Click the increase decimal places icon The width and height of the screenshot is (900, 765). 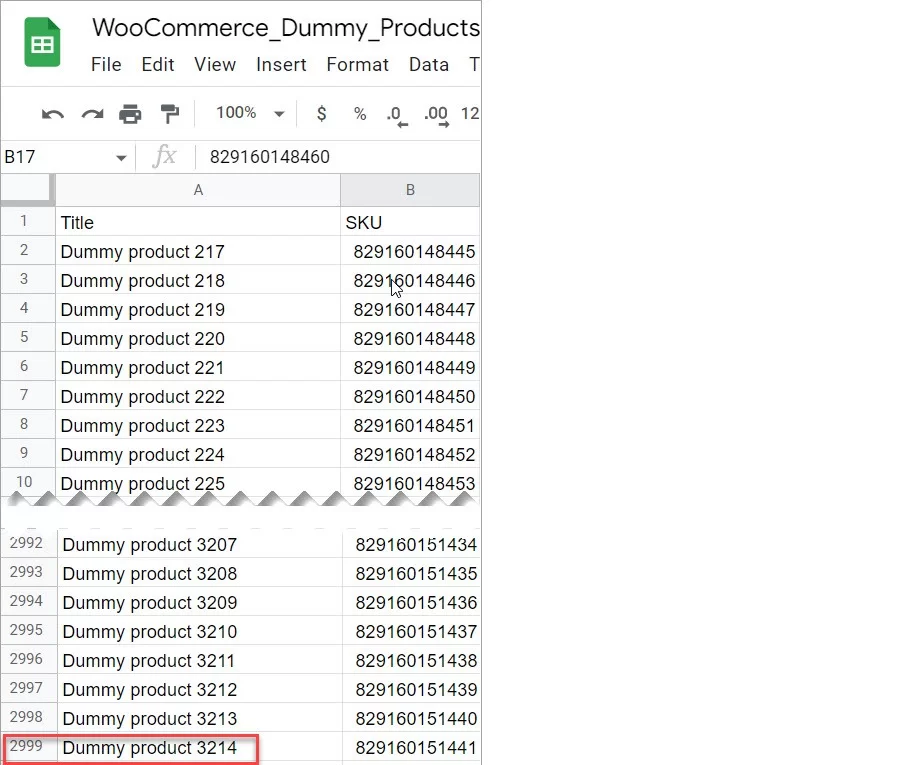pos(436,114)
